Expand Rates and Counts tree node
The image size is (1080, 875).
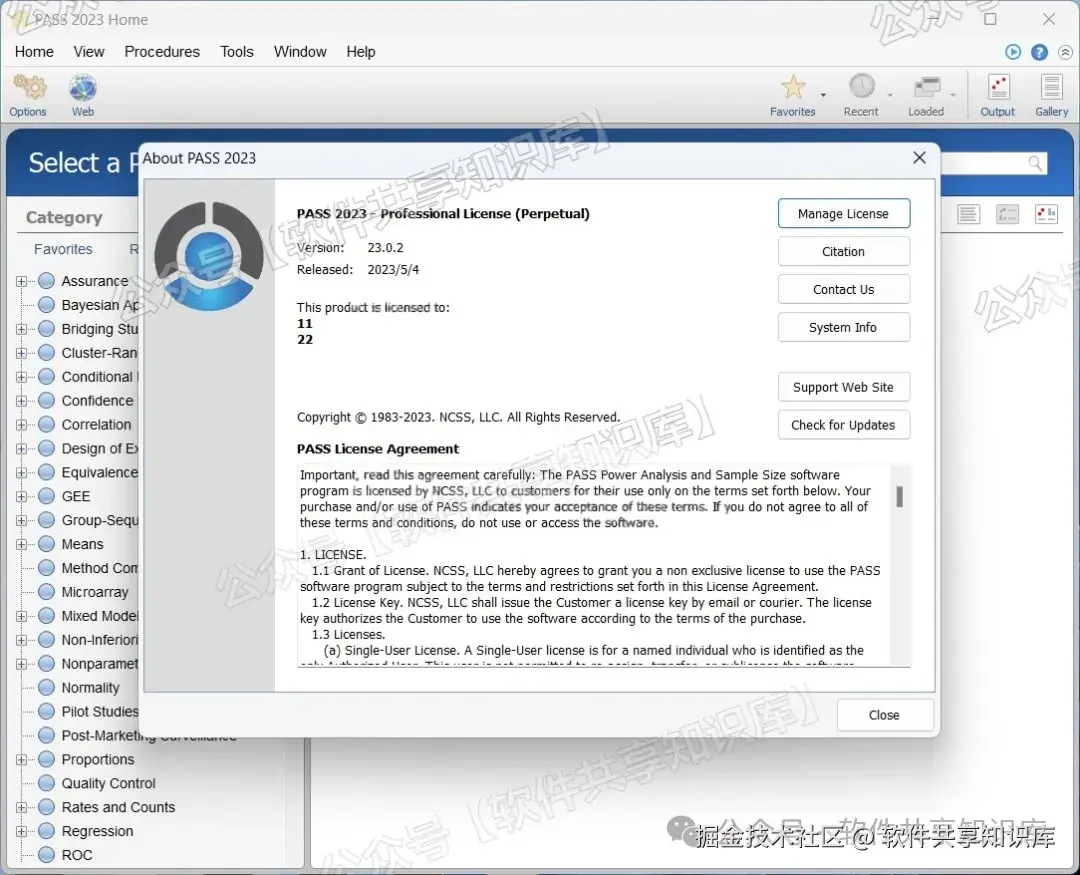coord(21,807)
